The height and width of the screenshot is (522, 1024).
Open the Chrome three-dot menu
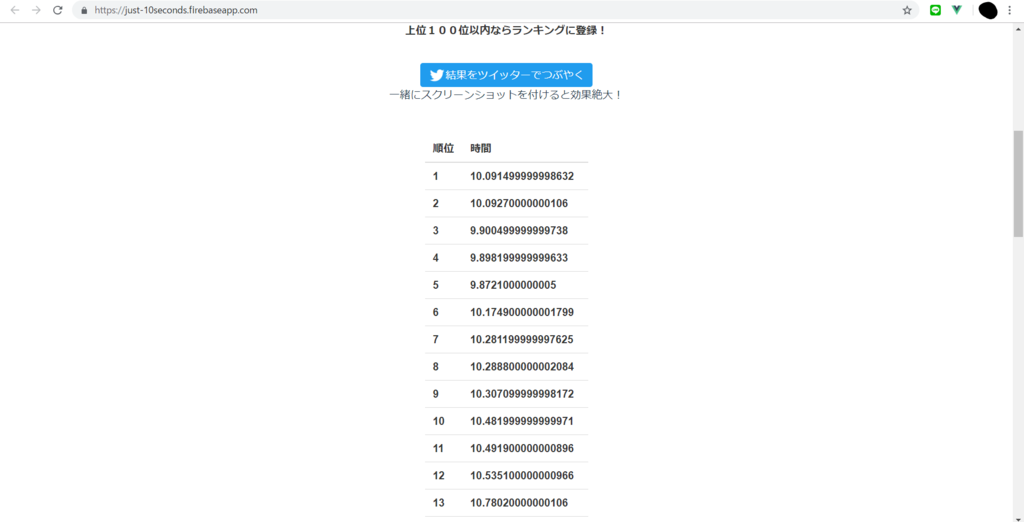click(x=1010, y=10)
